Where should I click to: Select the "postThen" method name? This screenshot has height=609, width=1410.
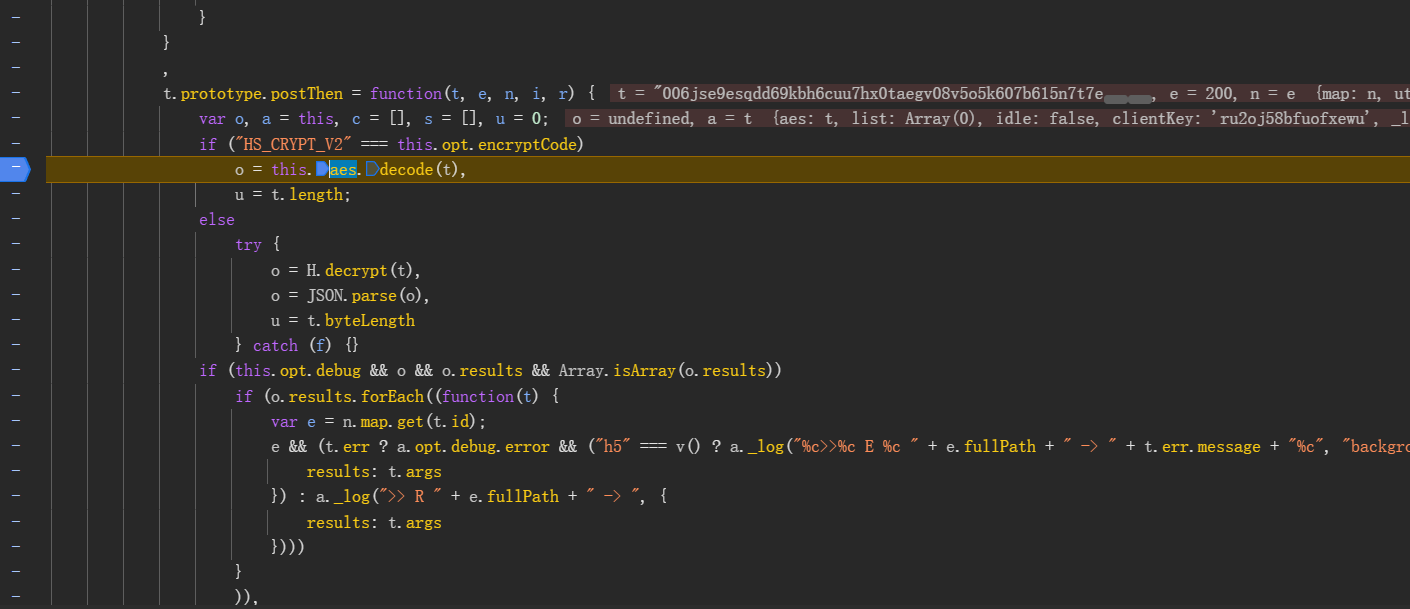click(x=306, y=94)
